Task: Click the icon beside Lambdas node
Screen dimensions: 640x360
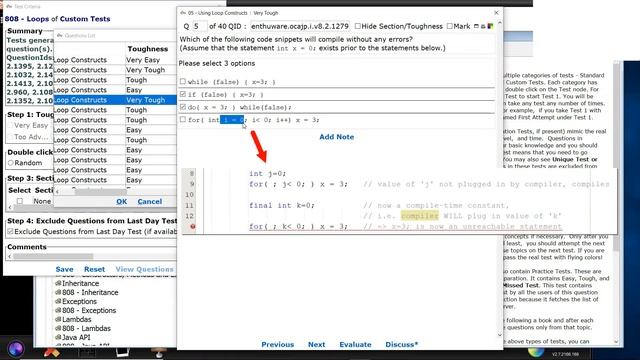Action: point(58,319)
